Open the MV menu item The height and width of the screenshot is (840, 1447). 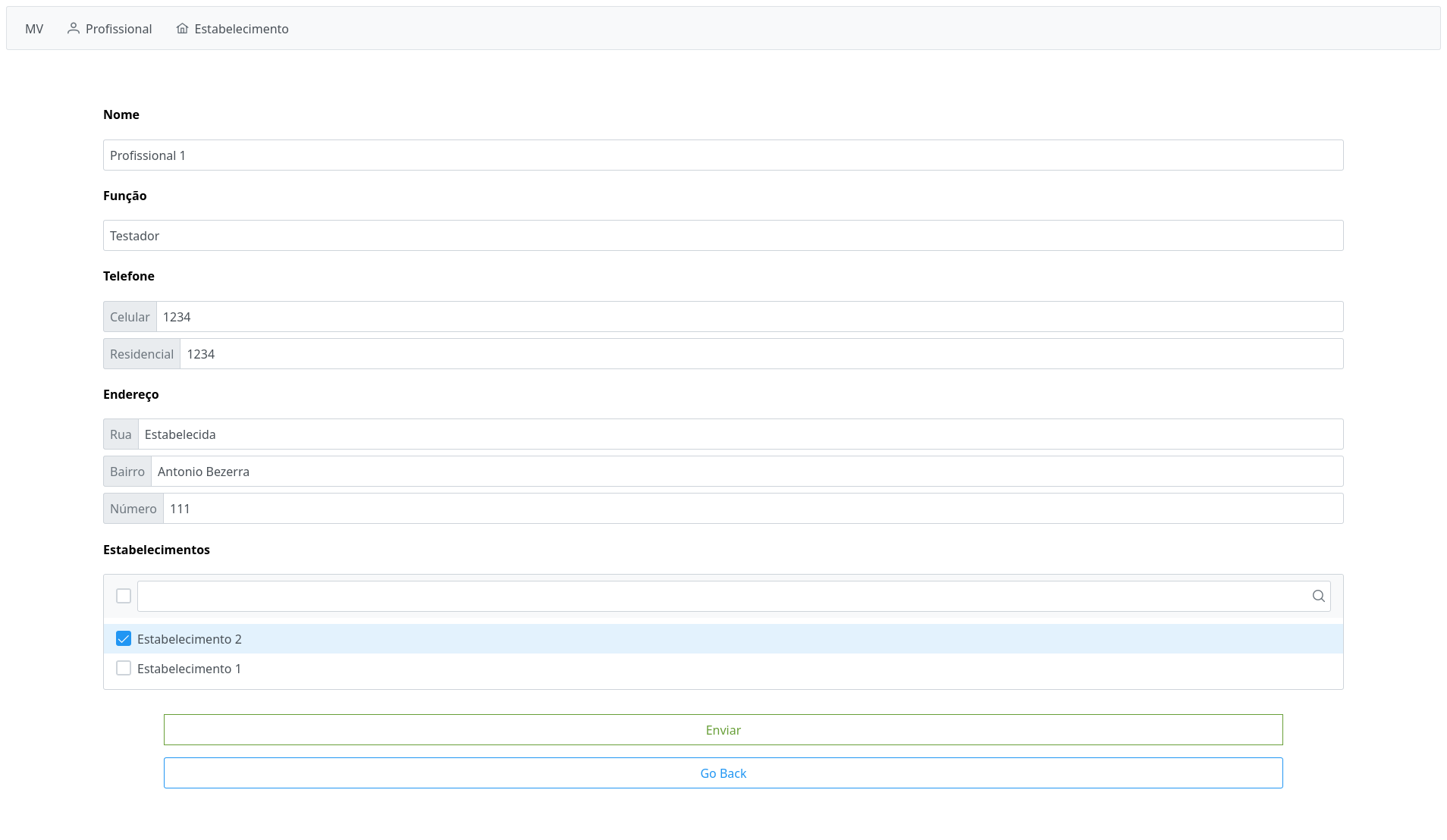click(x=34, y=29)
